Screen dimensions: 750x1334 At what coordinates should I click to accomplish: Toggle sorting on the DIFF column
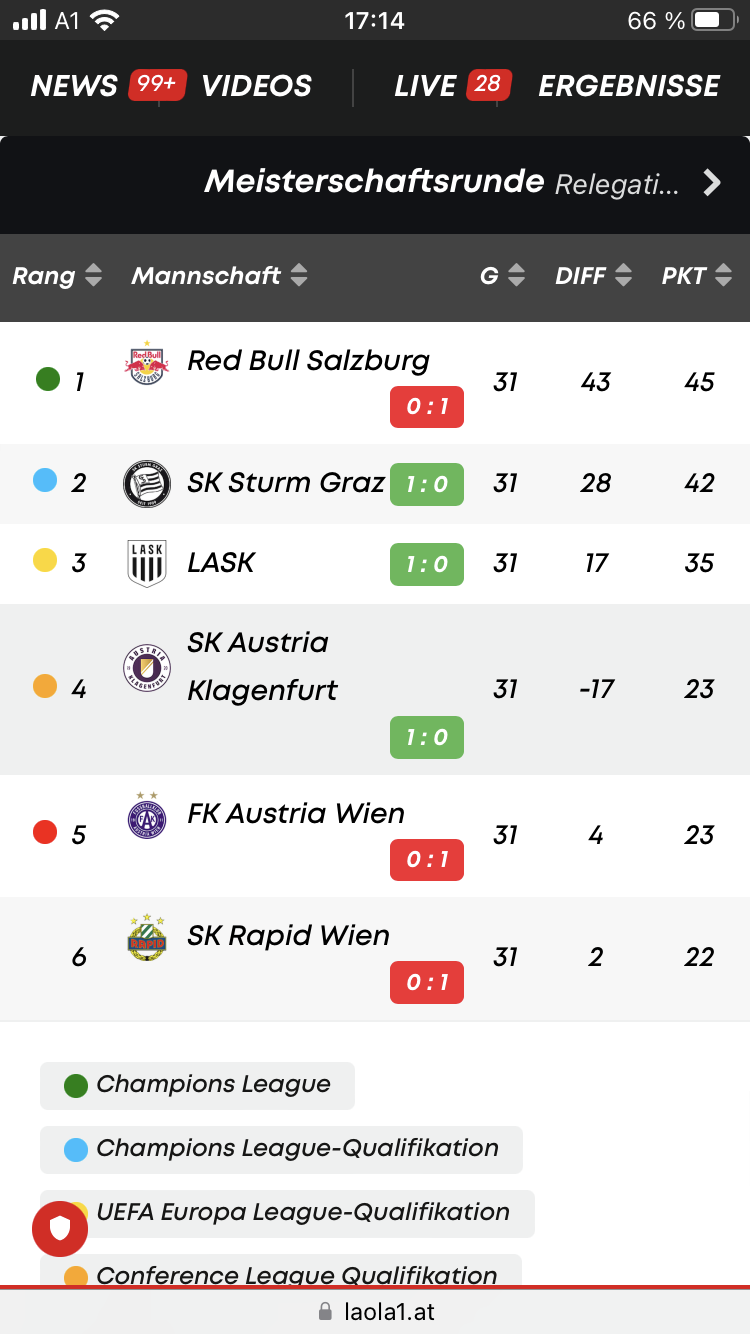pyautogui.click(x=594, y=276)
